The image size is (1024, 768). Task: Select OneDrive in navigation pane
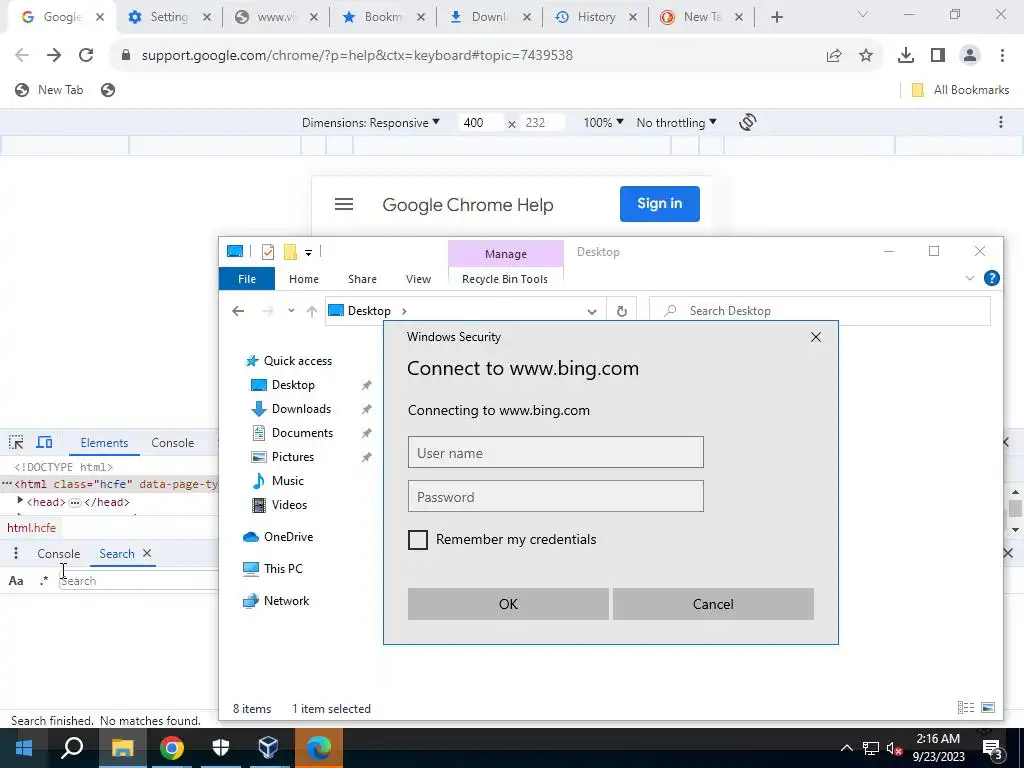pos(288,537)
